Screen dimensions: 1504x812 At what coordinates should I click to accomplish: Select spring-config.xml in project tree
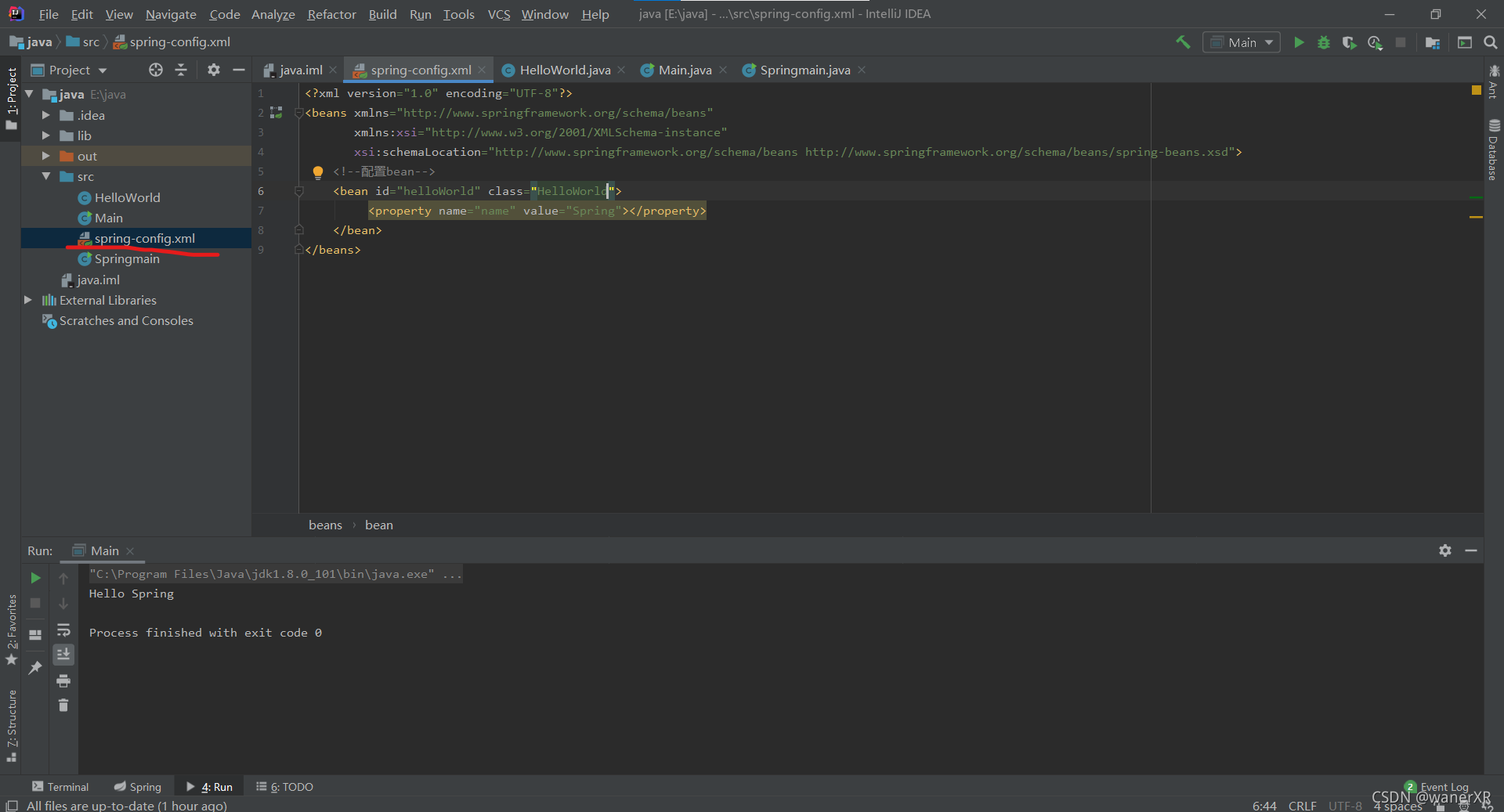144,238
